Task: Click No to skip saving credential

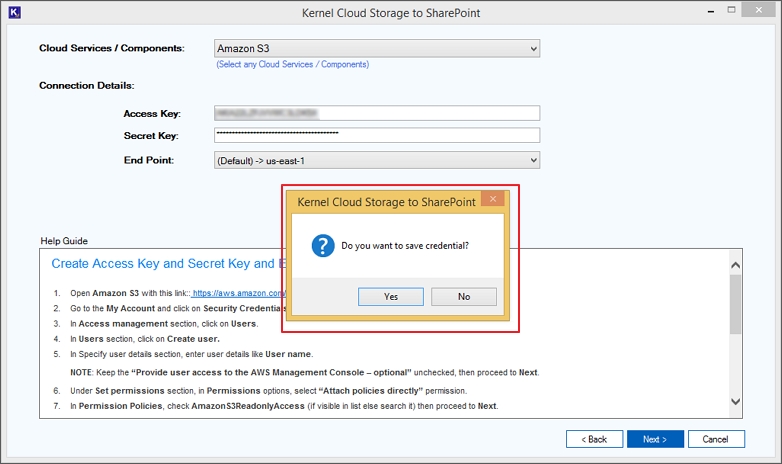Action: click(464, 296)
